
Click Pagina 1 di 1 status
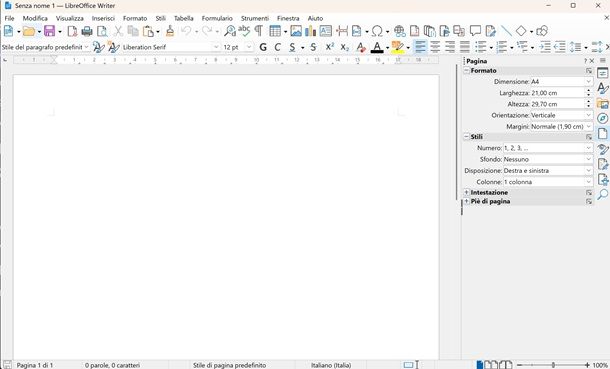[35, 365]
